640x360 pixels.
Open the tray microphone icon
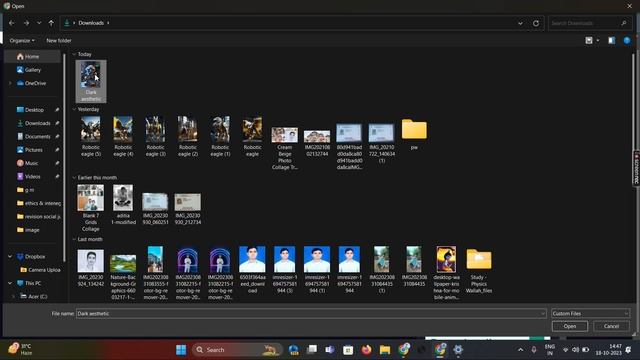click(534, 350)
